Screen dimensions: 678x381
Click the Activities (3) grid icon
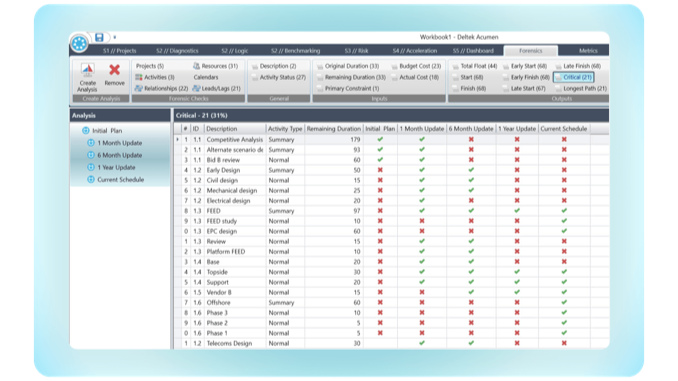point(139,77)
